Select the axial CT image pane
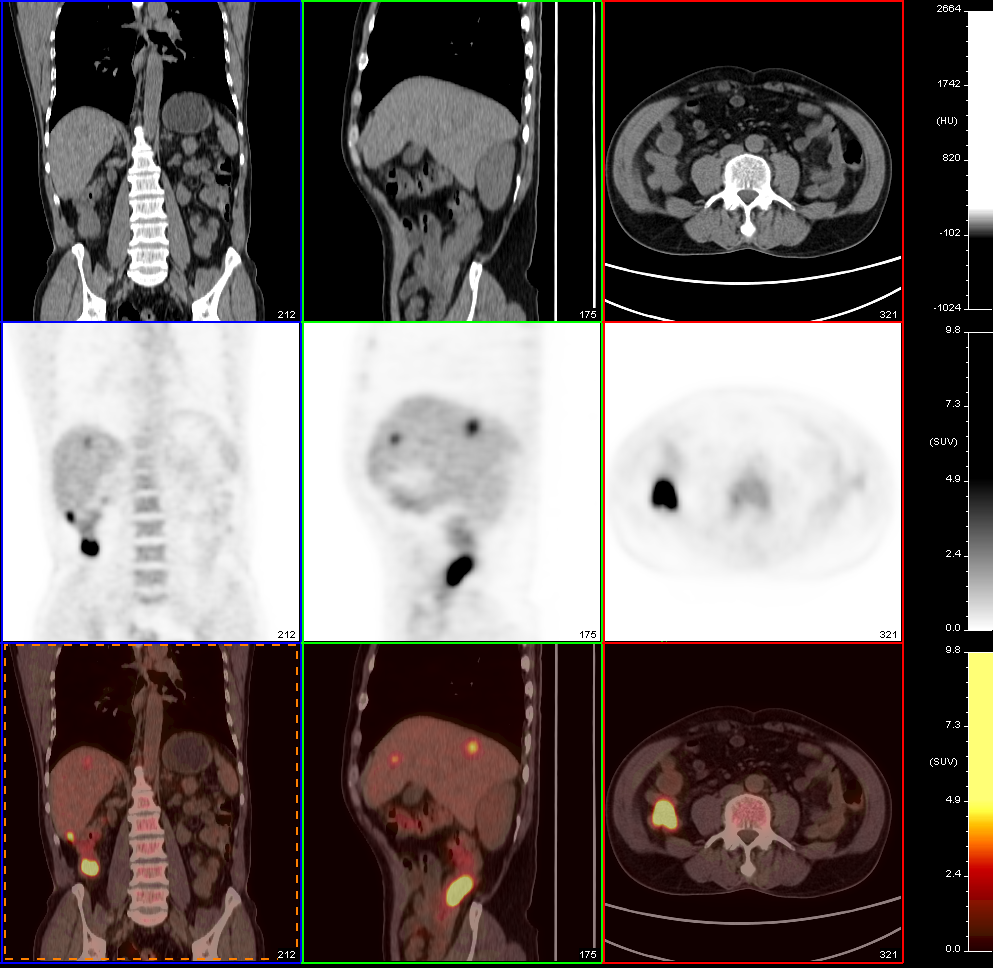The image size is (993, 968). point(753,161)
